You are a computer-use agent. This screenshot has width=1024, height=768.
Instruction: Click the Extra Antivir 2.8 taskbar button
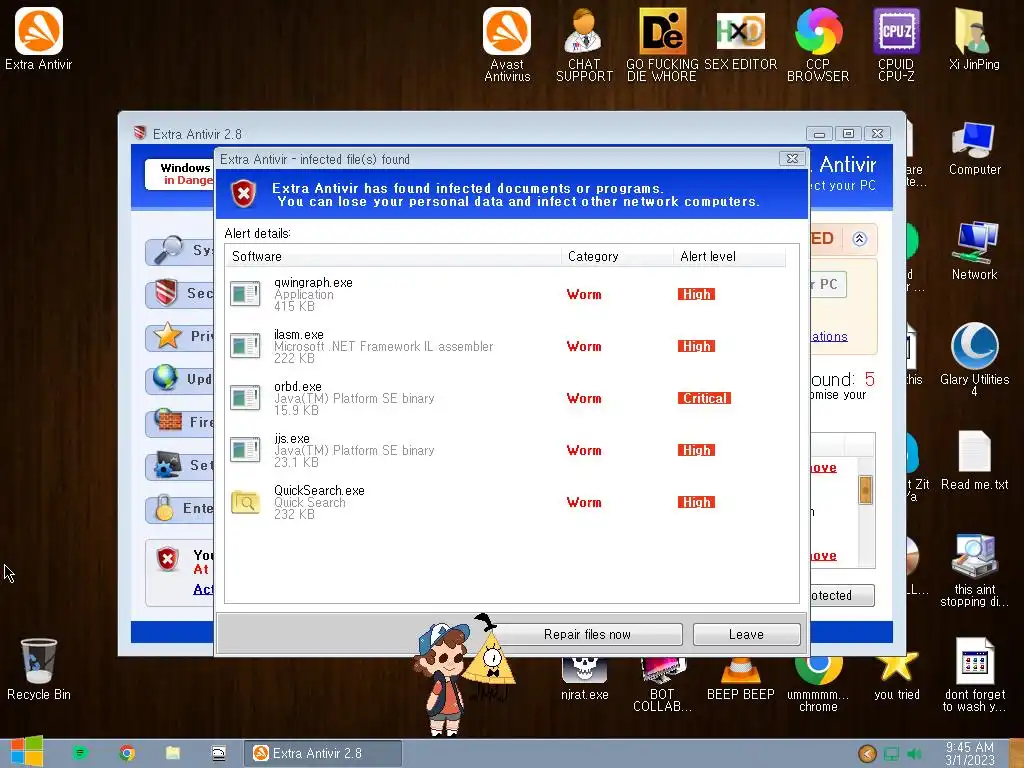(323, 753)
